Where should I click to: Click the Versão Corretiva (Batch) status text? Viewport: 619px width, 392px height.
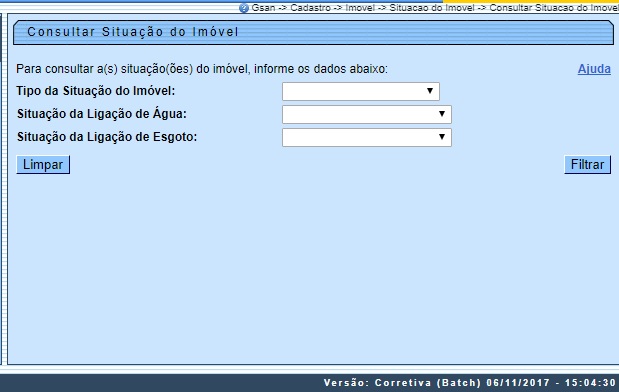click(470, 383)
